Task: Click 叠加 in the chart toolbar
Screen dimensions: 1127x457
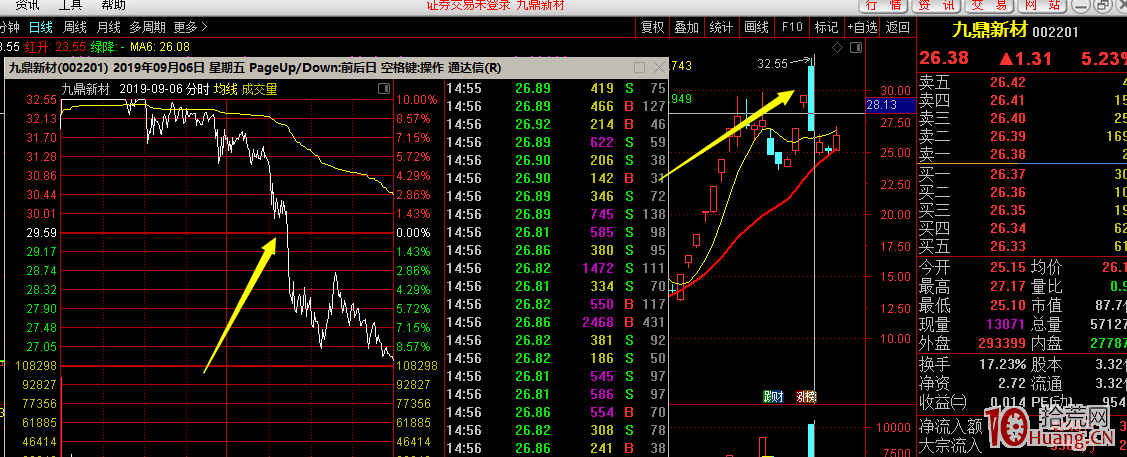Action: point(686,27)
